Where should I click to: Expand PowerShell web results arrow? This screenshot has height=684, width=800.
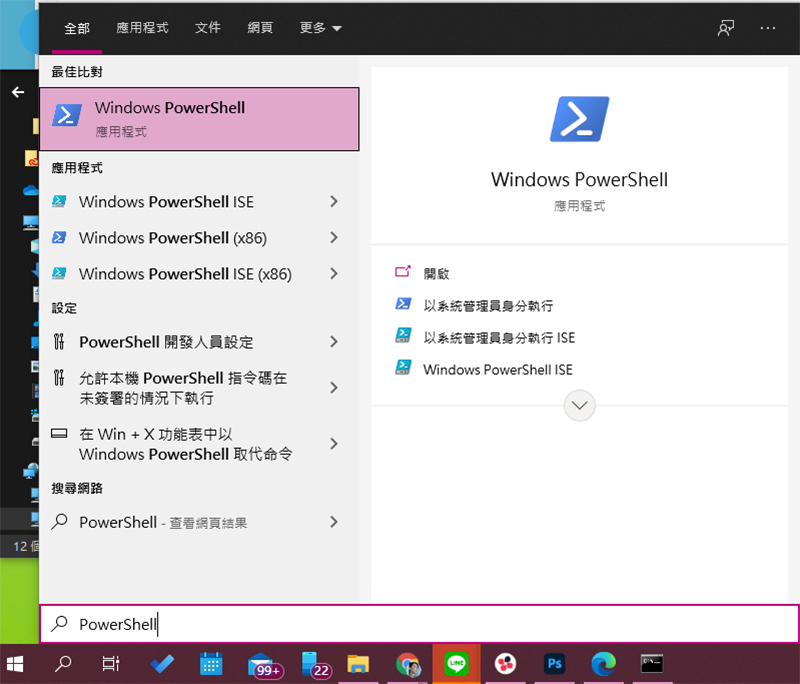tap(334, 522)
